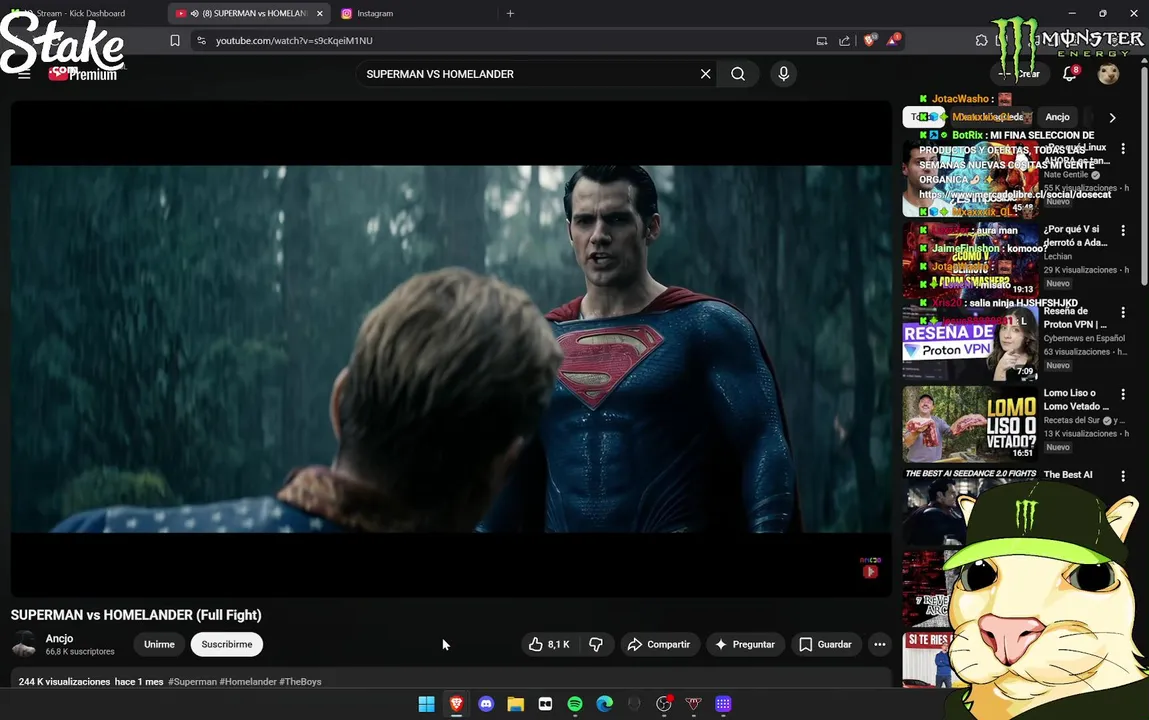Click the magnifier search button
Screen dimensions: 1149x720
click(x=738, y=74)
